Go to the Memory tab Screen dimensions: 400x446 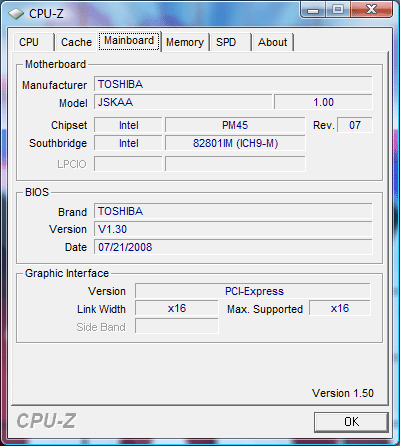(x=185, y=42)
